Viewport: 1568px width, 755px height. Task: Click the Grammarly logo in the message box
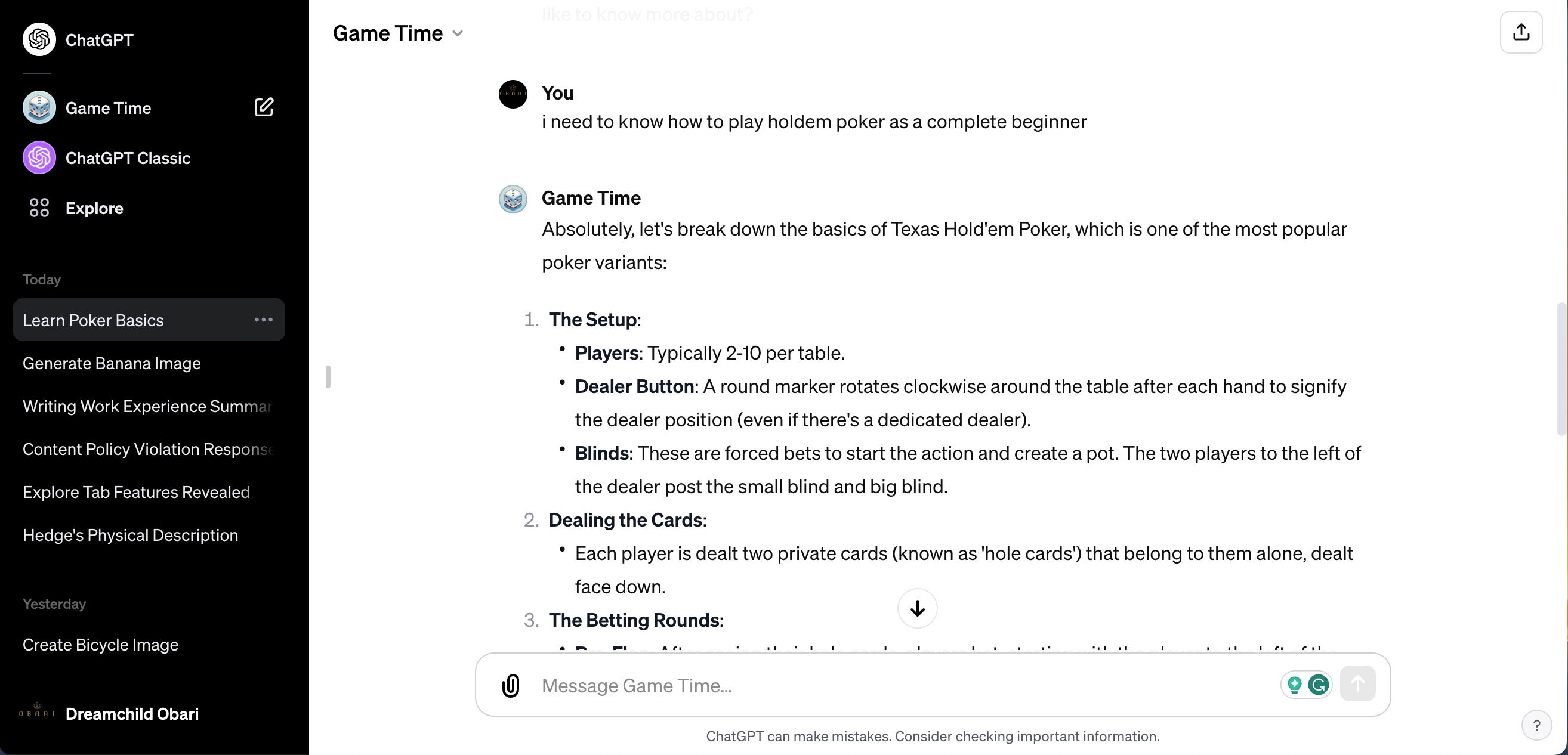[x=1318, y=685]
